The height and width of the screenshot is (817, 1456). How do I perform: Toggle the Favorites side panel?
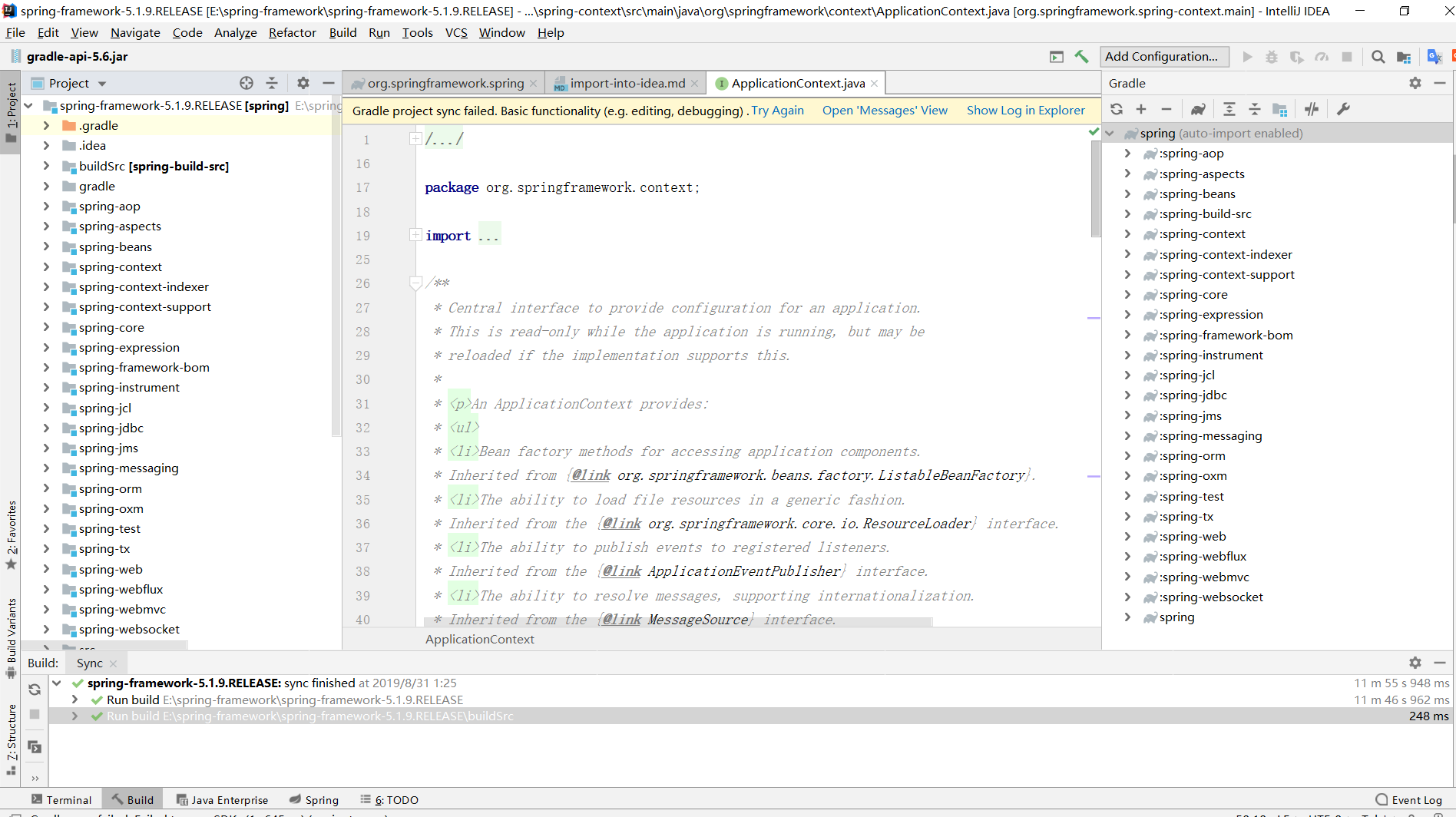(x=11, y=534)
